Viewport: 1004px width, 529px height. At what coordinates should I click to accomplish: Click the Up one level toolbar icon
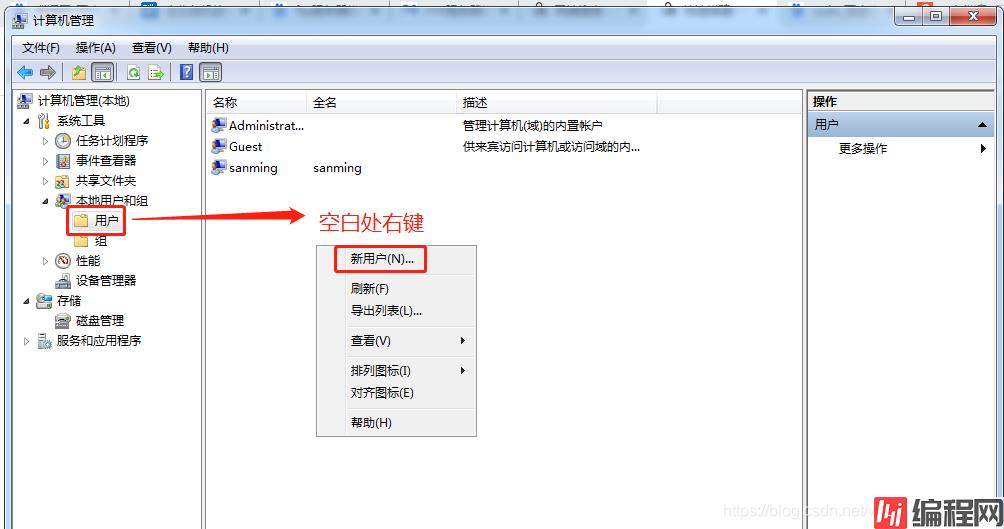(79, 72)
